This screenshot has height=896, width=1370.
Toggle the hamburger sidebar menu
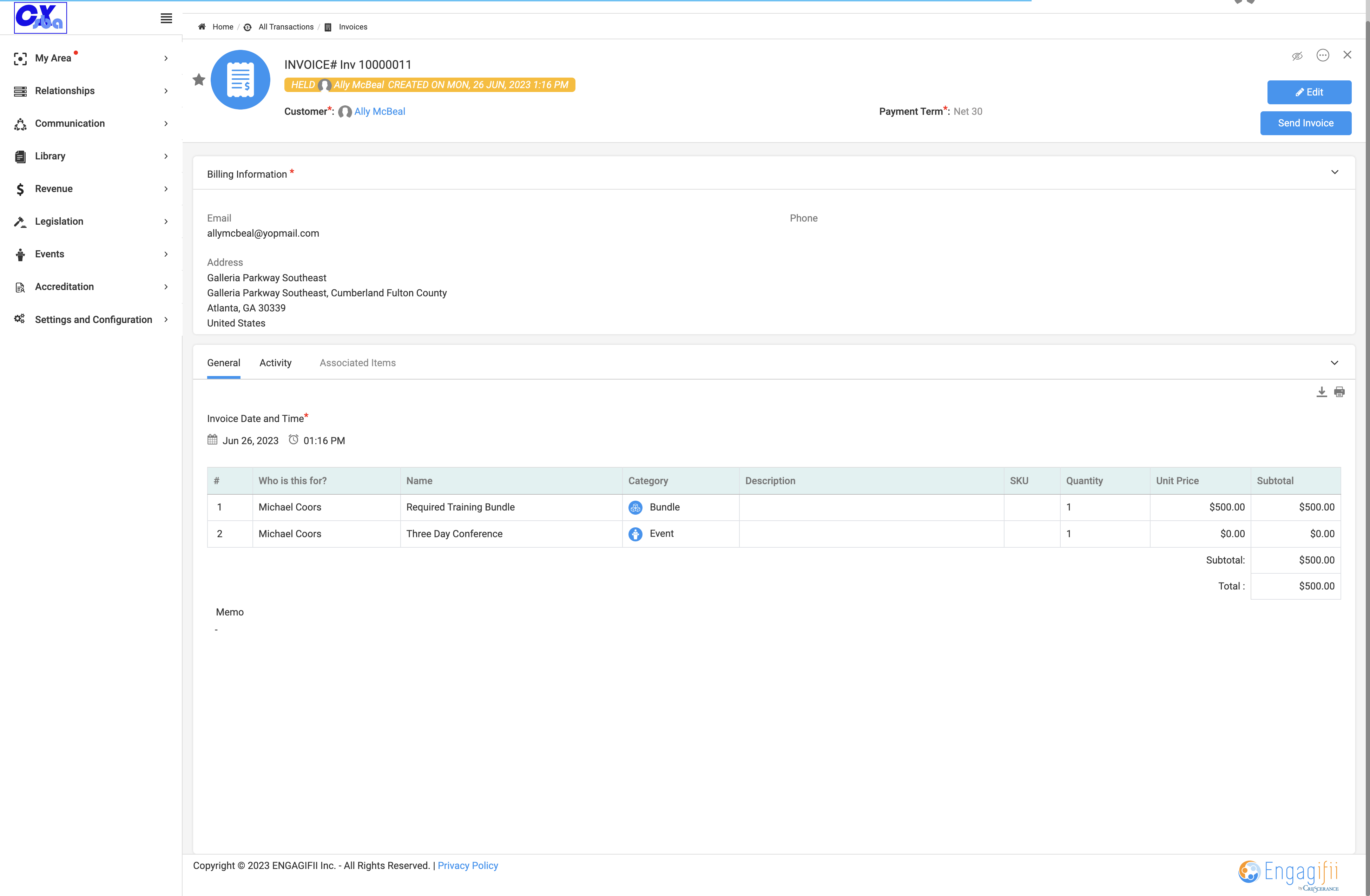(x=166, y=18)
